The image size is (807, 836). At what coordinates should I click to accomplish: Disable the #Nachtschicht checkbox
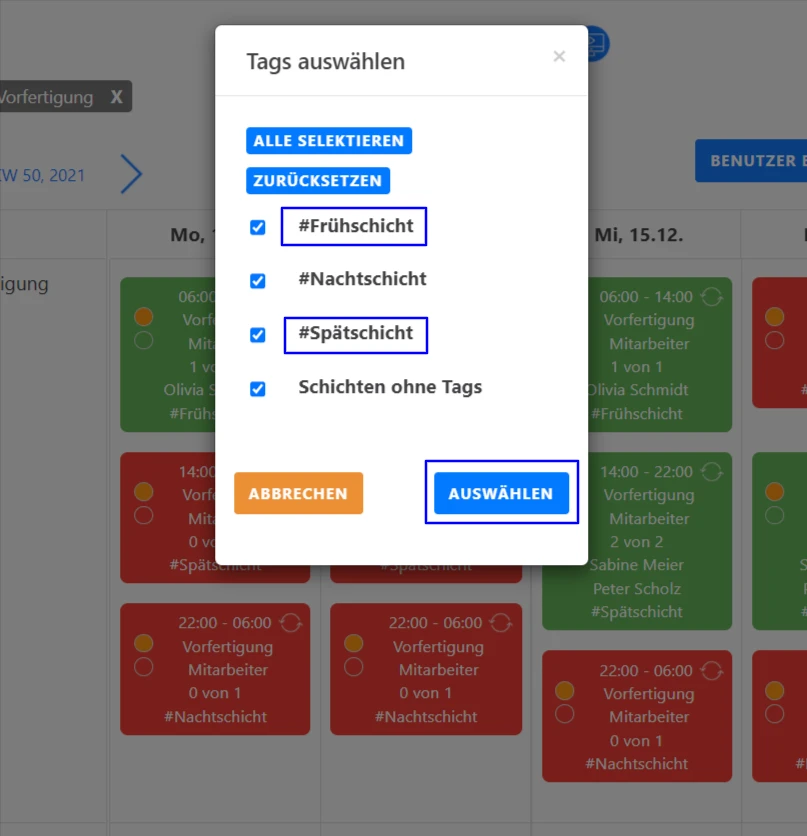(x=257, y=278)
